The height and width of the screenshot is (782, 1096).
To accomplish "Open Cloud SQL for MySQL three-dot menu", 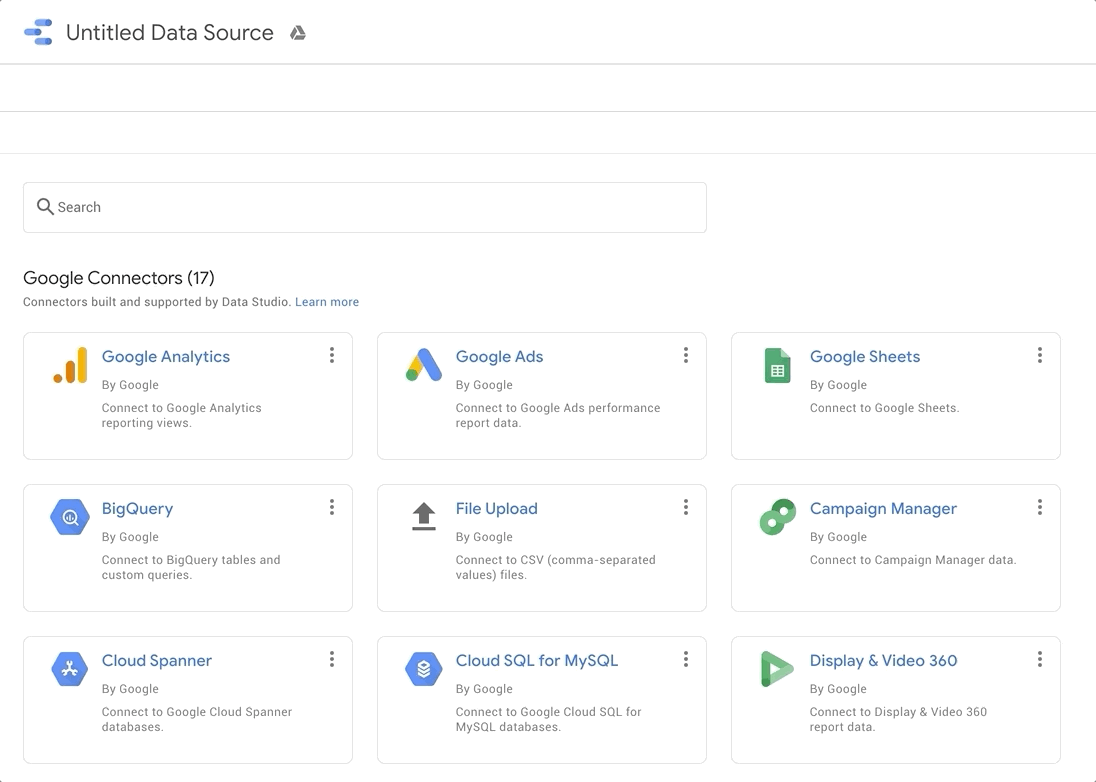I will [x=686, y=659].
